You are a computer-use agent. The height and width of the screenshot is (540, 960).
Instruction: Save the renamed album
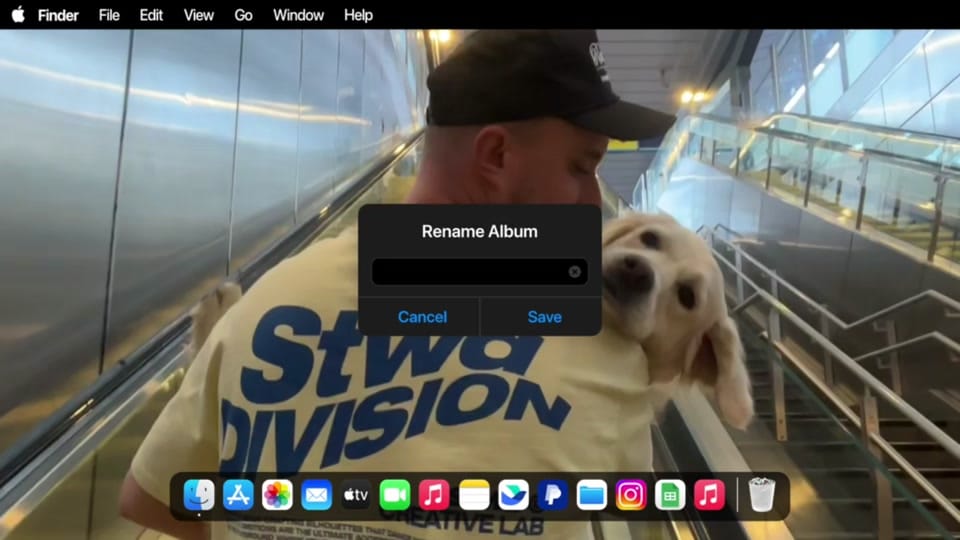[544, 317]
